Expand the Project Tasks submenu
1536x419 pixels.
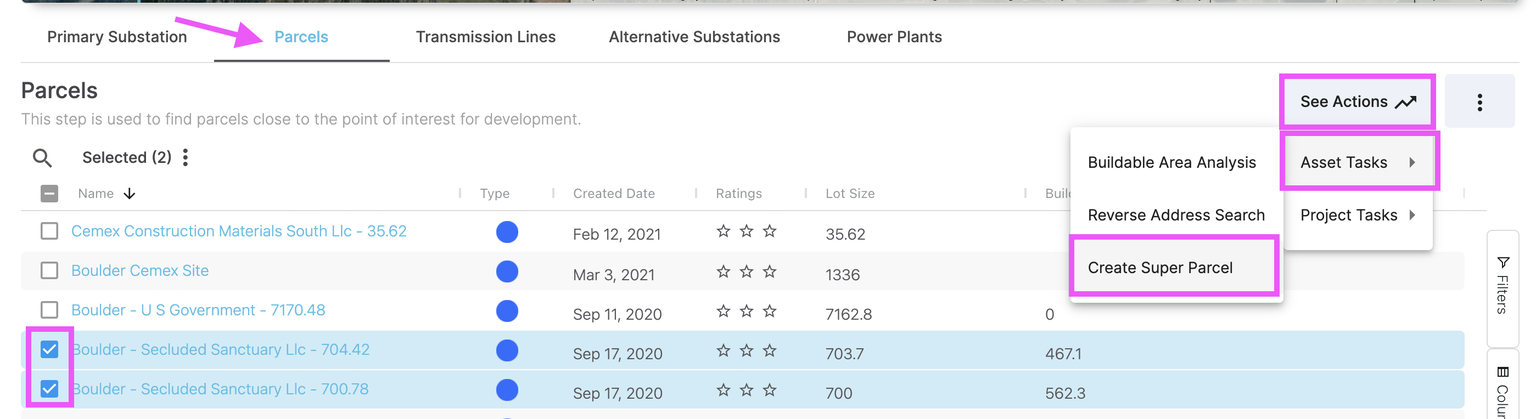click(x=1358, y=215)
